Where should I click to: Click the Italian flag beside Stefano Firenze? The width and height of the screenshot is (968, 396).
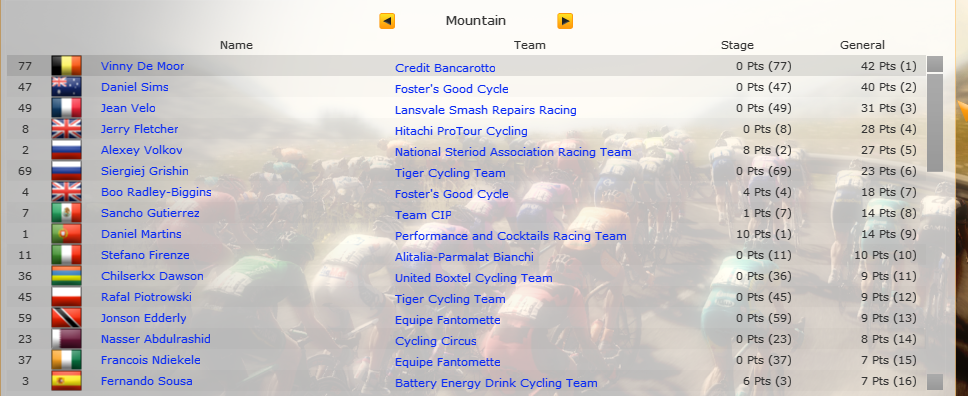click(66, 255)
